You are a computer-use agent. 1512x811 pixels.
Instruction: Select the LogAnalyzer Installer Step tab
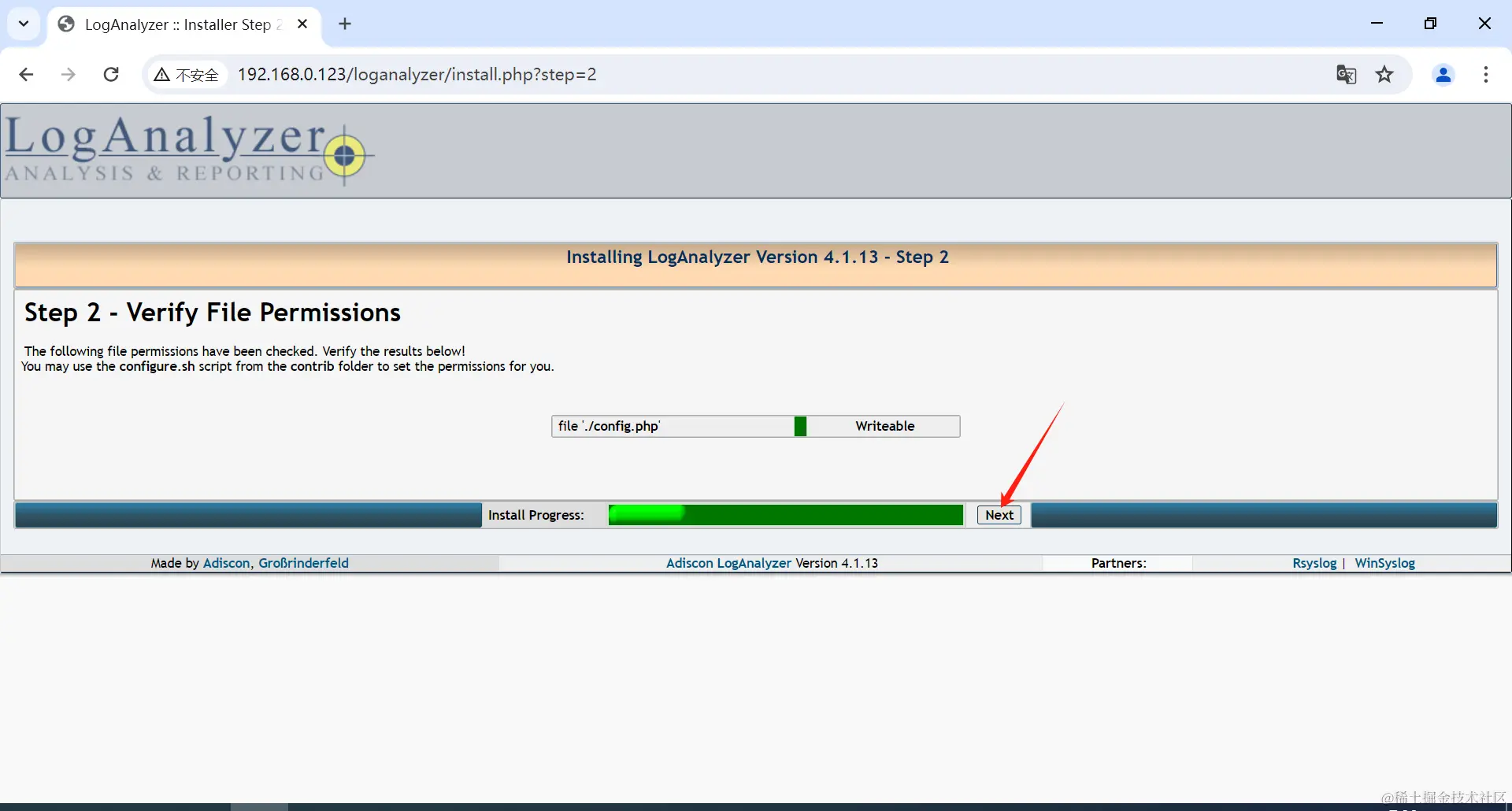click(183, 24)
